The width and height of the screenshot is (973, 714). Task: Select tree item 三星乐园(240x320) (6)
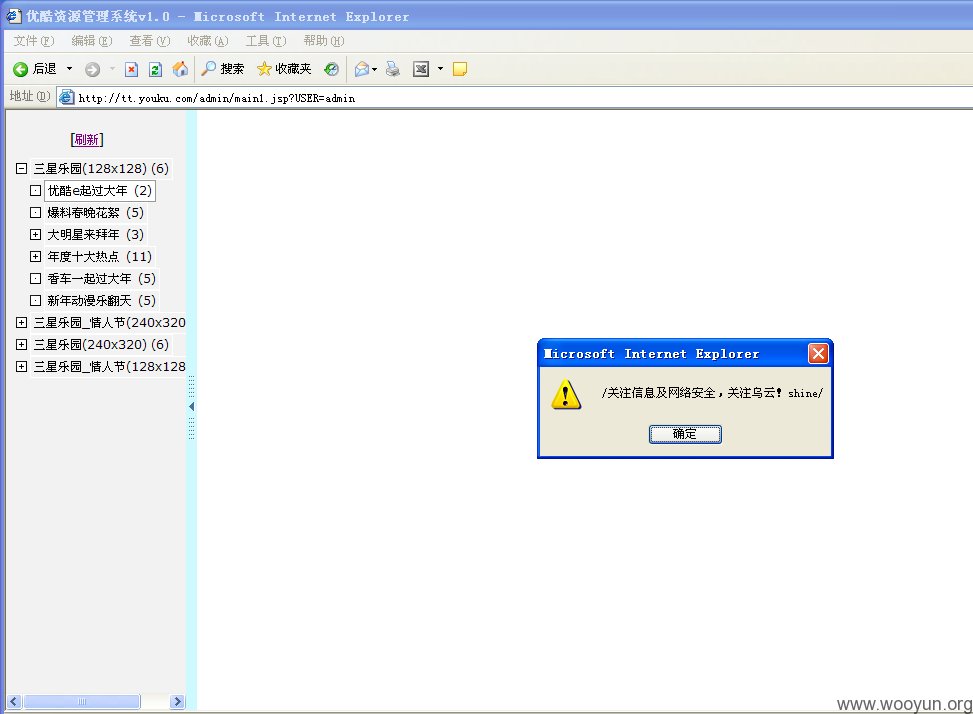(x=101, y=345)
